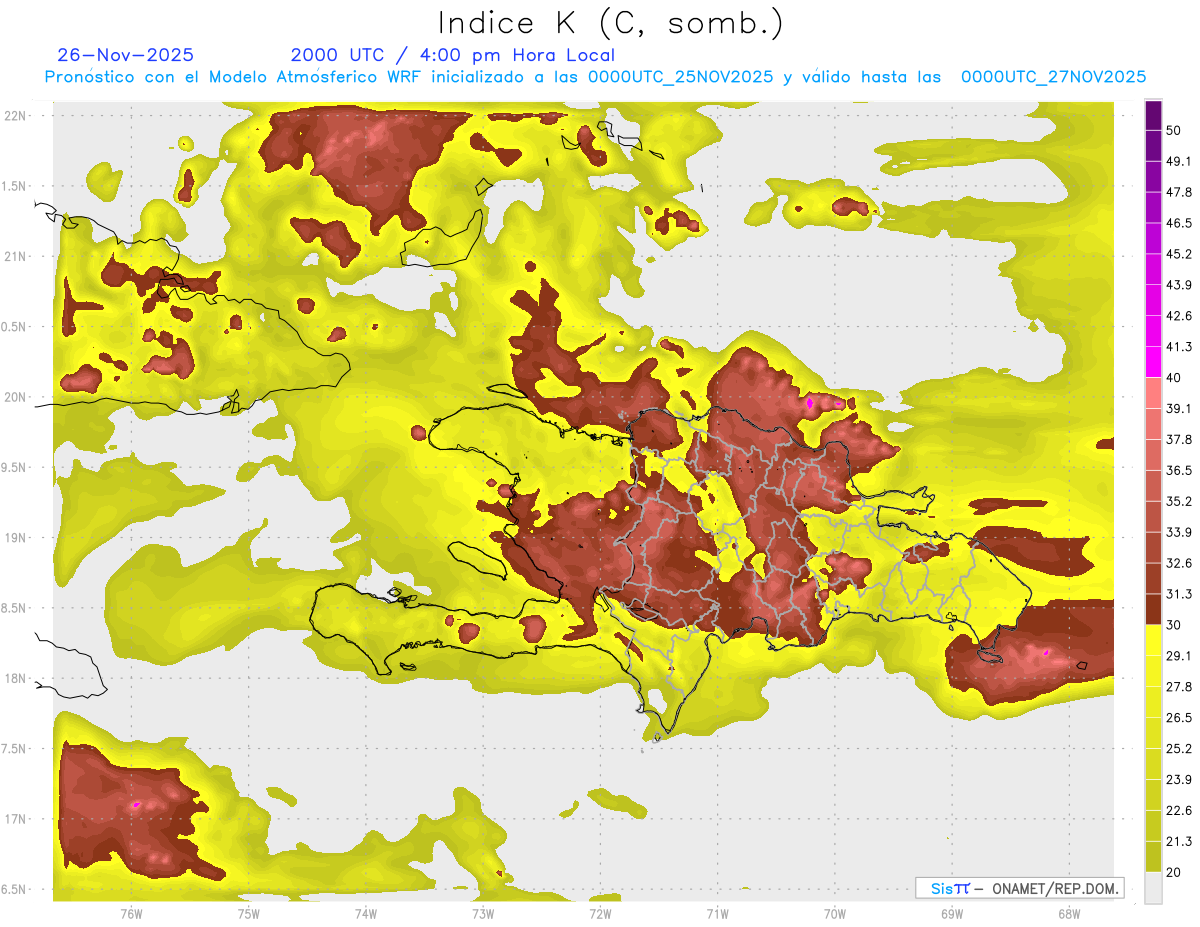Screen dimensions: 1200x927
Task: Click the olive colorbar segment between 20 and 21.3
Action: (x=1153, y=857)
